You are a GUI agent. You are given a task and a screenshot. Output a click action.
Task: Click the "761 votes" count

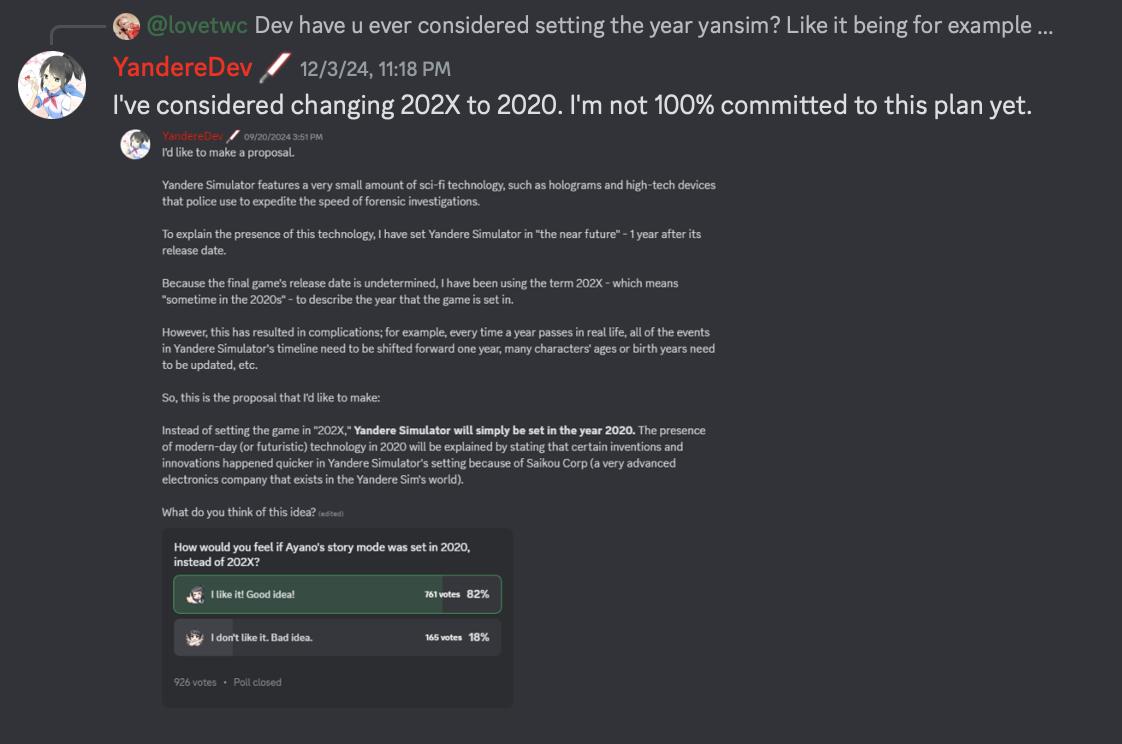(442, 594)
